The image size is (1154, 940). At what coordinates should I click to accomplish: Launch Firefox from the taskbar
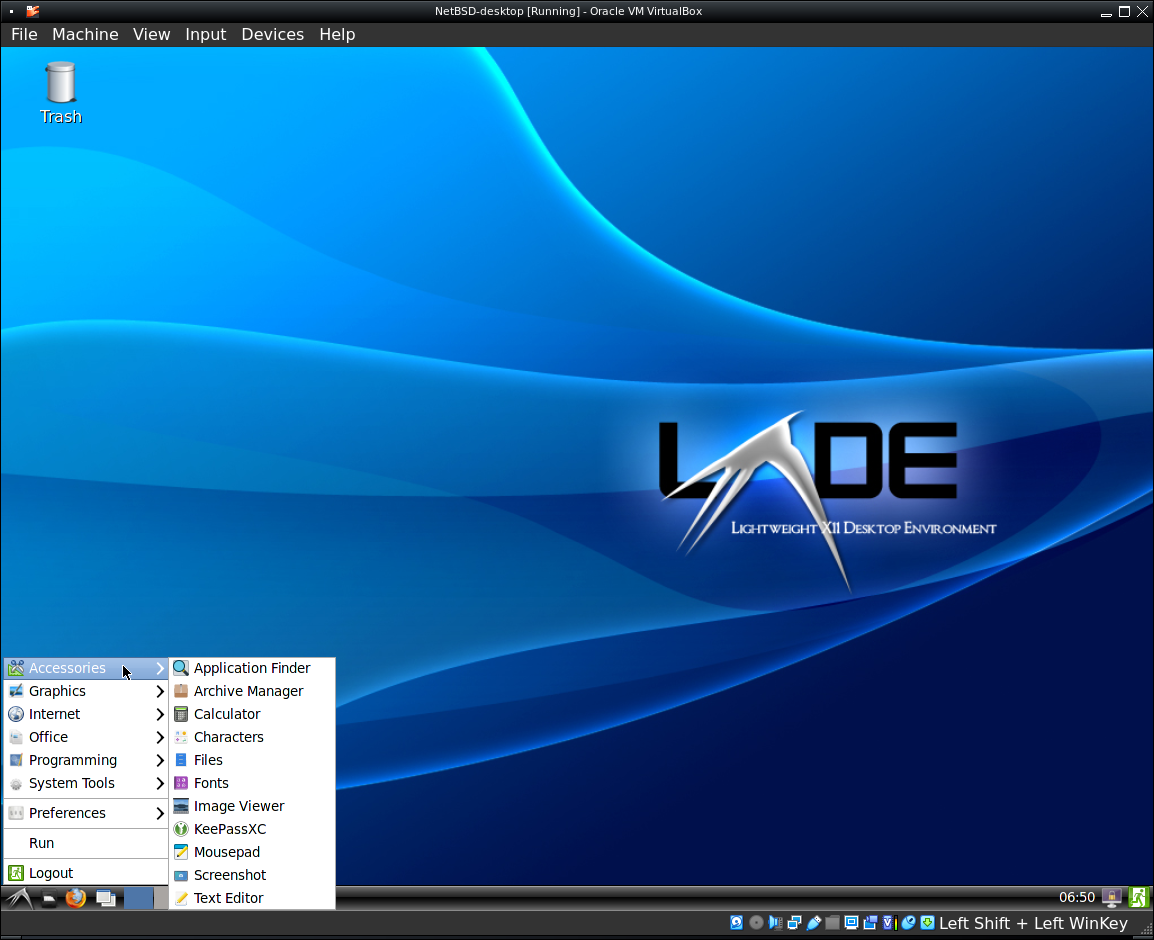[x=76, y=898]
